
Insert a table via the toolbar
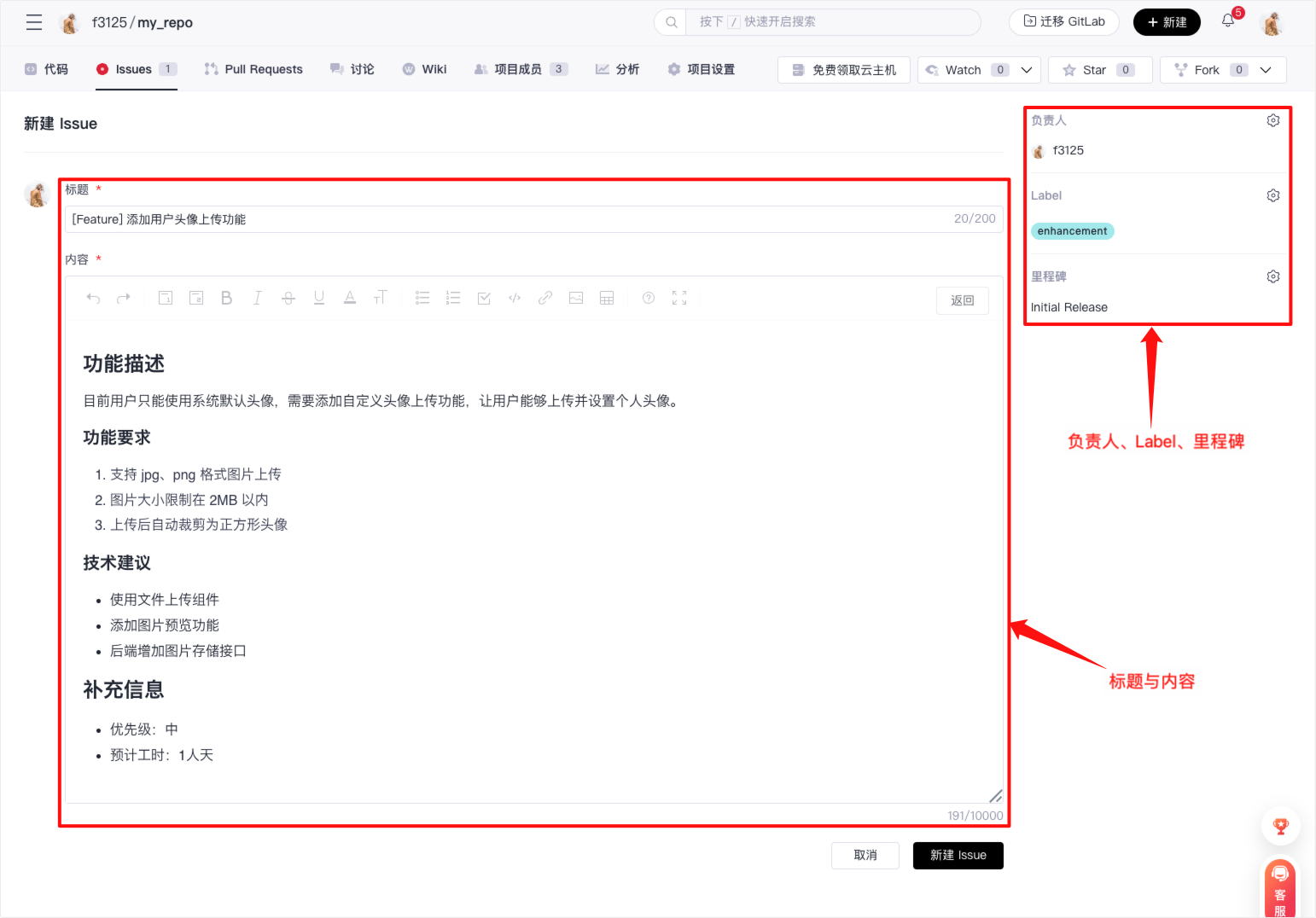click(607, 298)
